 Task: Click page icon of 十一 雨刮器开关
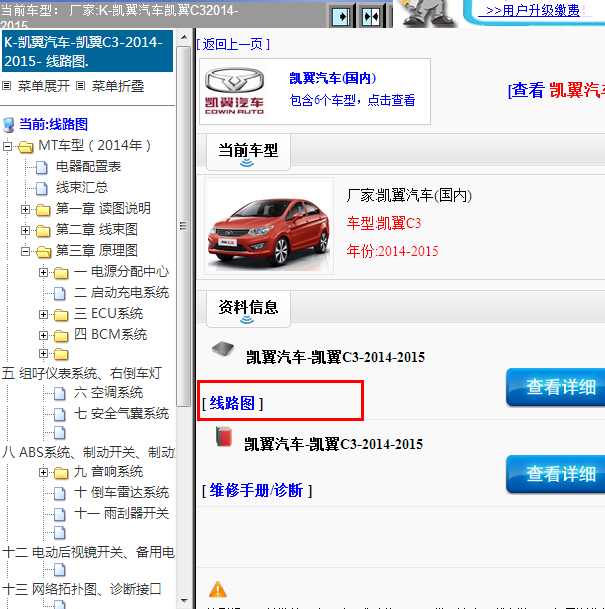59,515
